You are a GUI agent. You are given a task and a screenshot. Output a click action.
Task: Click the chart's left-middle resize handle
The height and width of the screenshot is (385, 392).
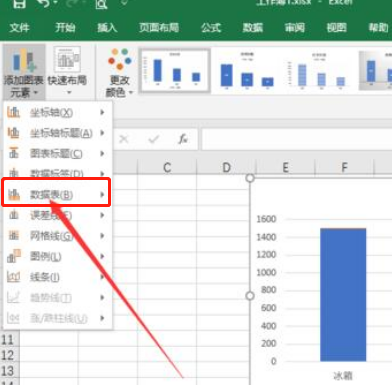[x=250, y=296]
